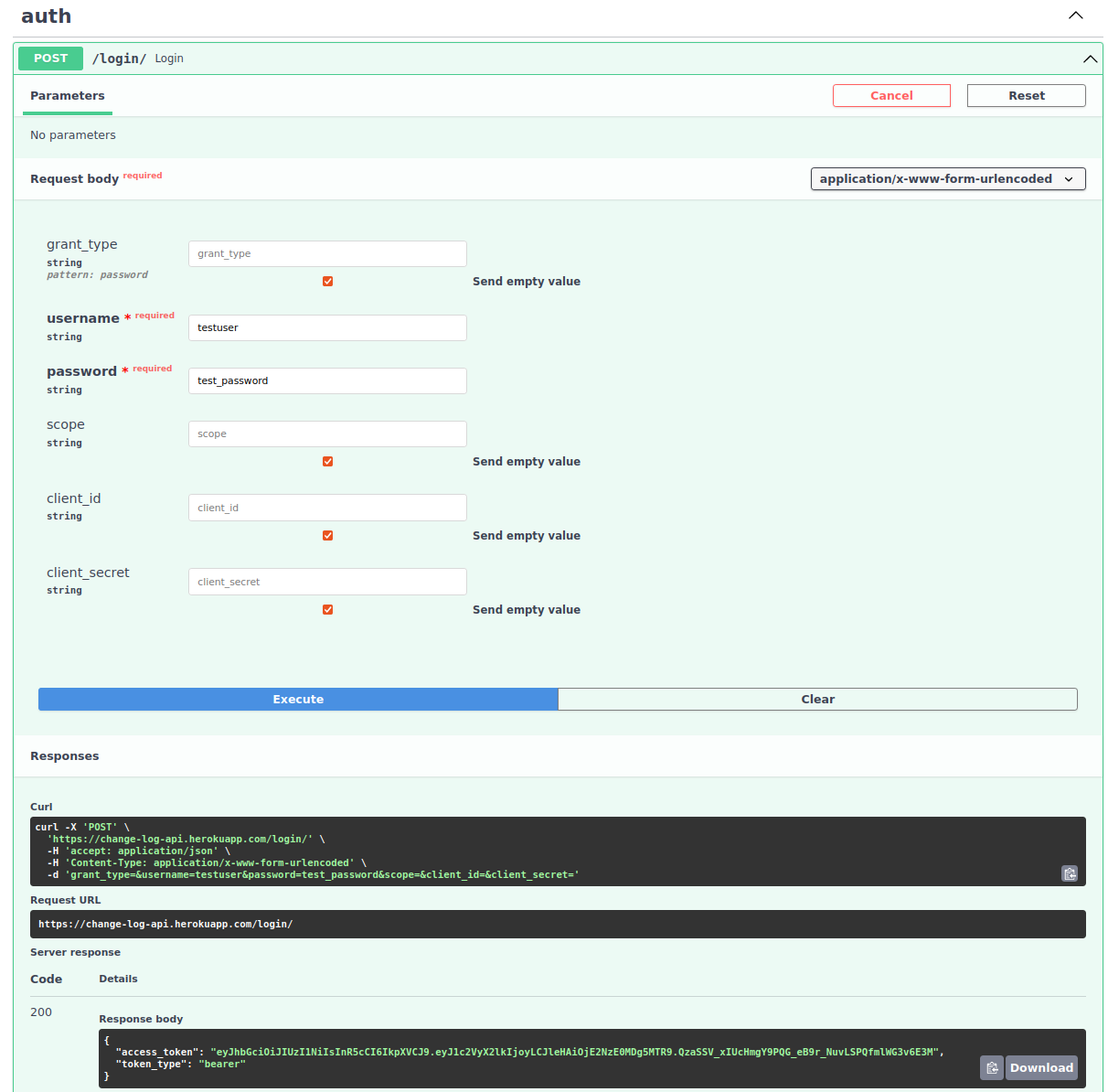The width and height of the screenshot is (1108, 1092).
Task: Select the scope input field
Action: point(327,434)
